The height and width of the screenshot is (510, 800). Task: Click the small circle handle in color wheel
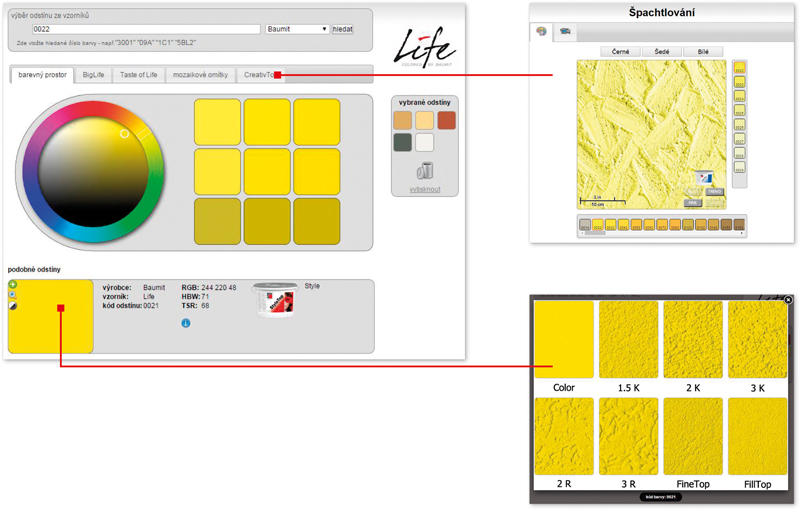coord(124,134)
